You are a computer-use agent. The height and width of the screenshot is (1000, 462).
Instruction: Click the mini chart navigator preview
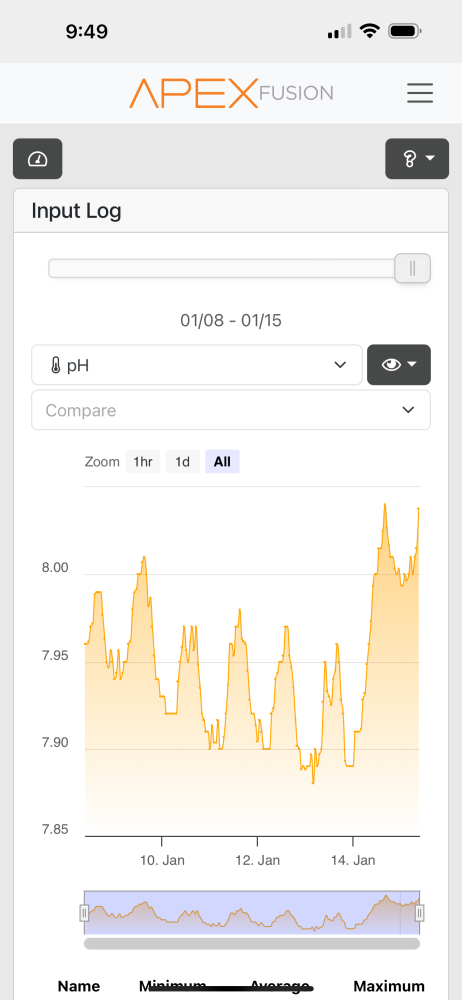pyautogui.click(x=252, y=913)
